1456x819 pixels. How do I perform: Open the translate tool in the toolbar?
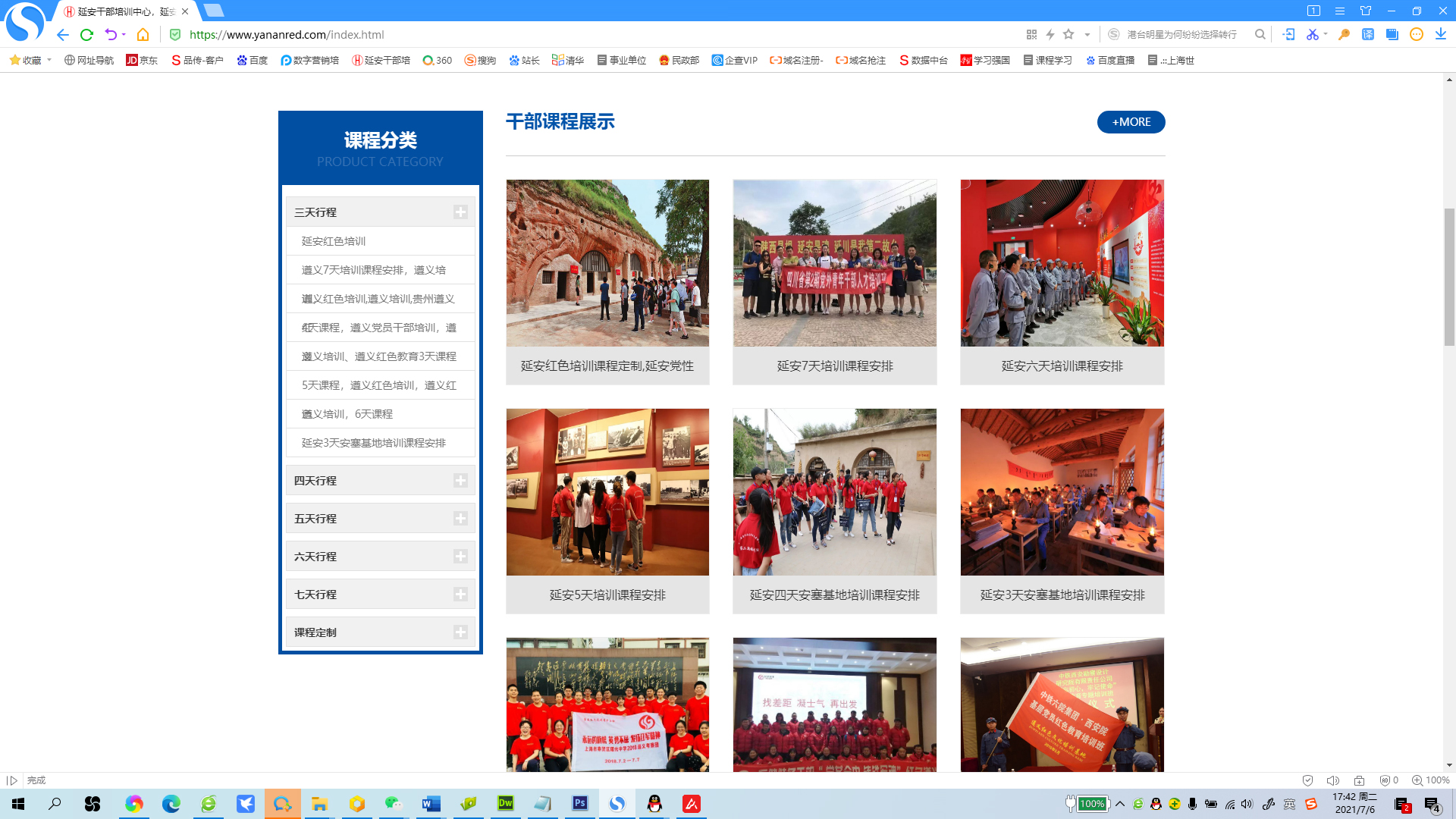(x=1367, y=35)
